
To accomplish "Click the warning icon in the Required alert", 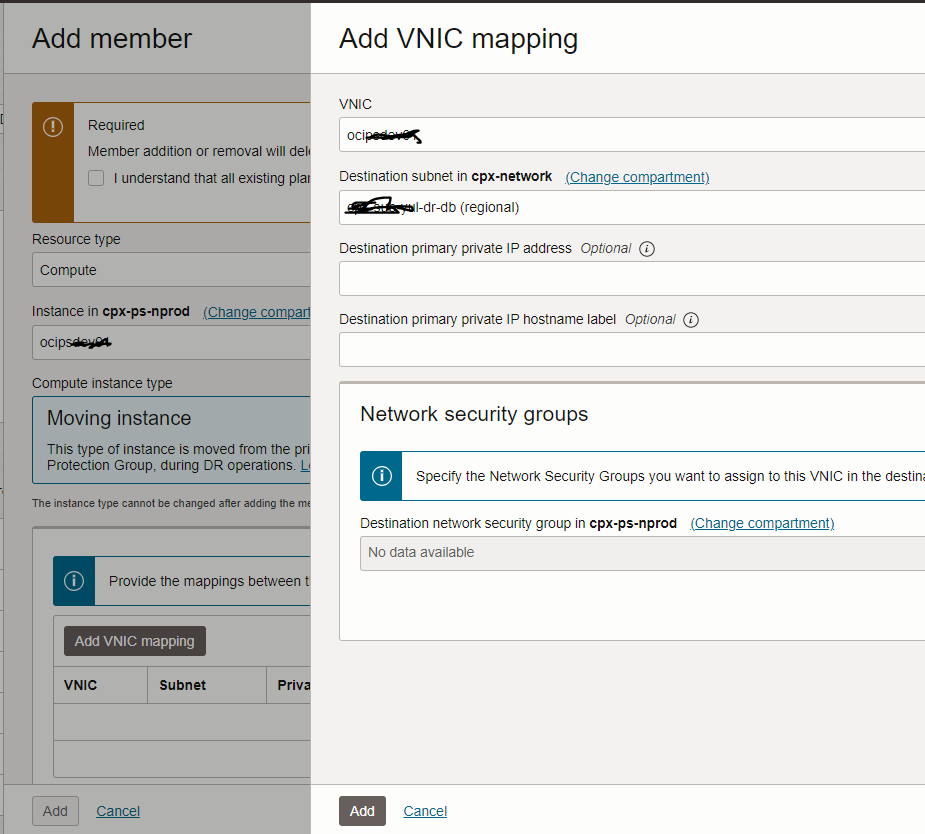I will pyautogui.click(x=53, y=126).
